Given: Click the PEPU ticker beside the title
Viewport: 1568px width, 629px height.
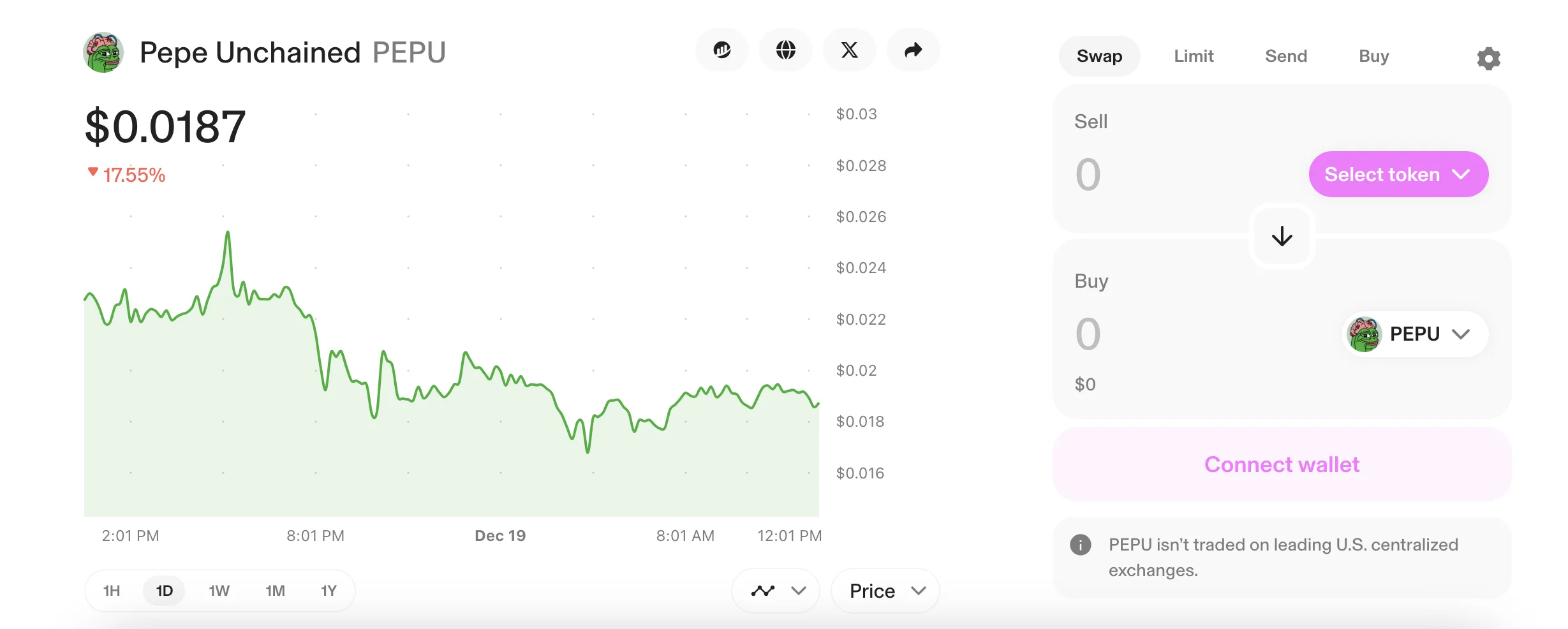Looking at the screenshot, I should pyautogui.click(x=409, y=52).
